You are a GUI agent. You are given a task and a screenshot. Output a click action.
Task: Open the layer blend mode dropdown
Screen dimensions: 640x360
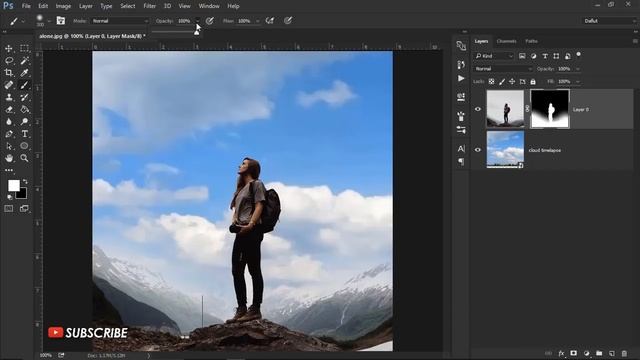click(x=504, y=69)
